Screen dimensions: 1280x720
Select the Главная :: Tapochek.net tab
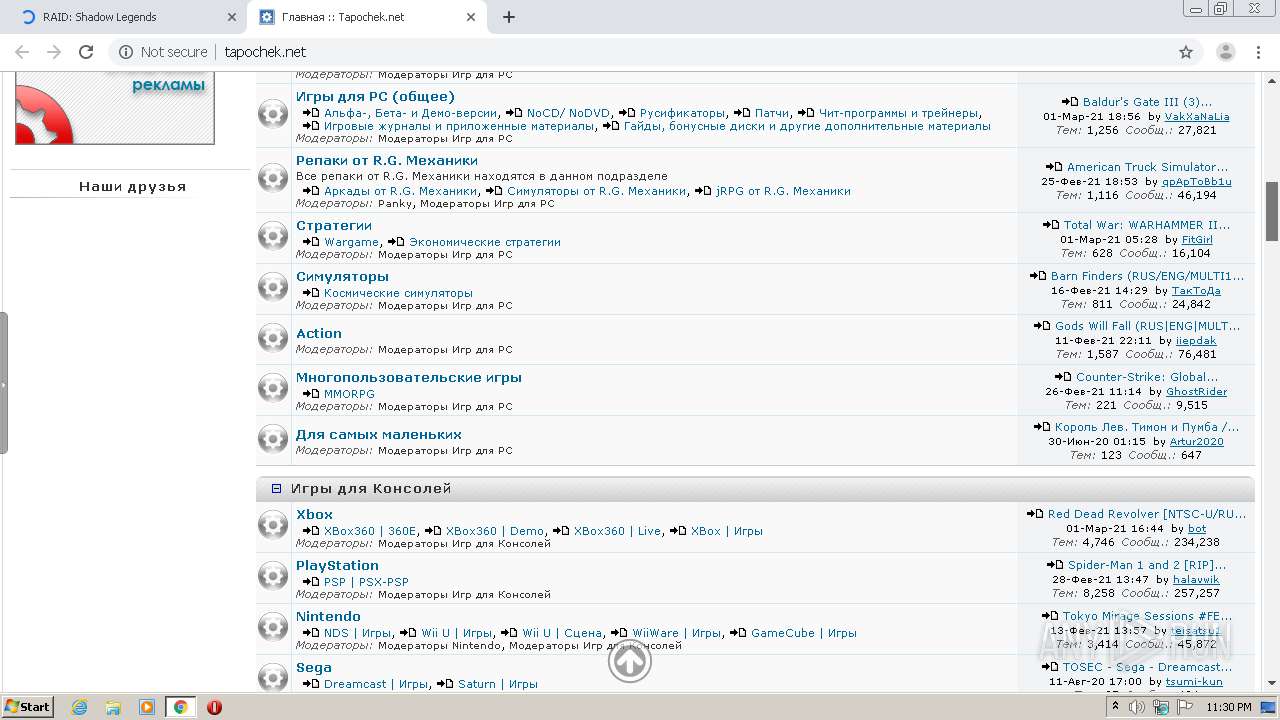[367, 17]
